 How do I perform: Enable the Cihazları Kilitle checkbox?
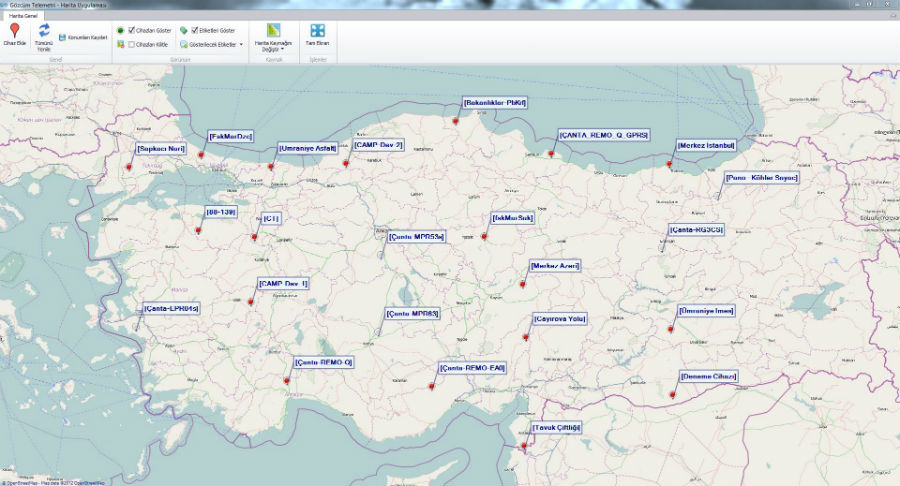coord(132,44)
